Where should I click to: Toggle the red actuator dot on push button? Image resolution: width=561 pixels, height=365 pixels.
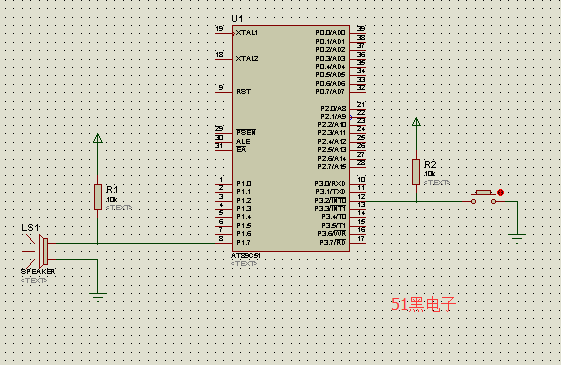500,193
